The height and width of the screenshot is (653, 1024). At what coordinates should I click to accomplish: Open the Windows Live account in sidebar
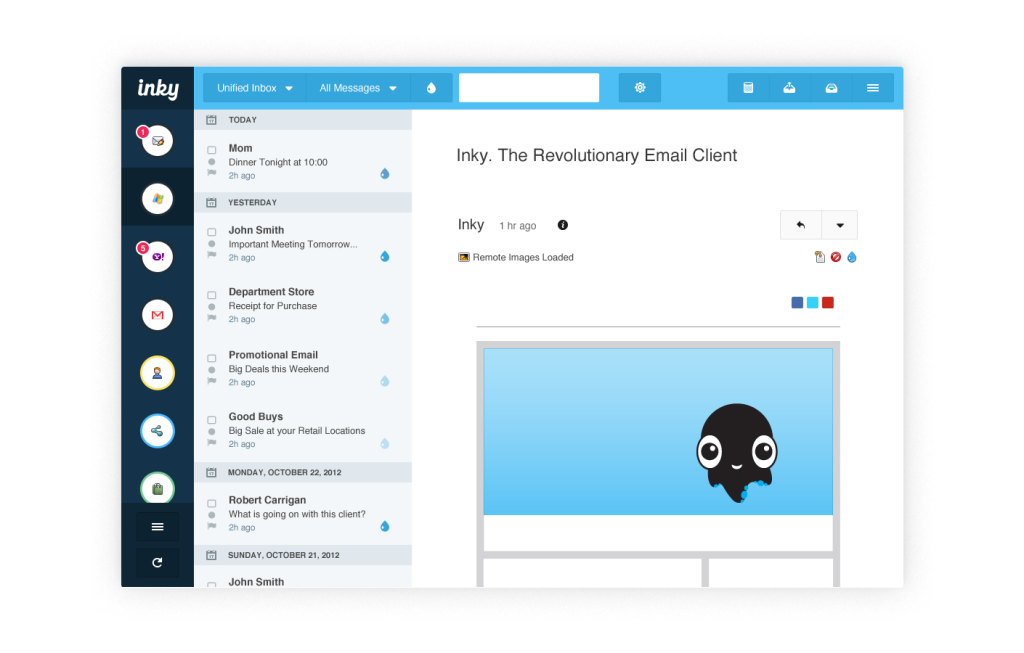157,198
